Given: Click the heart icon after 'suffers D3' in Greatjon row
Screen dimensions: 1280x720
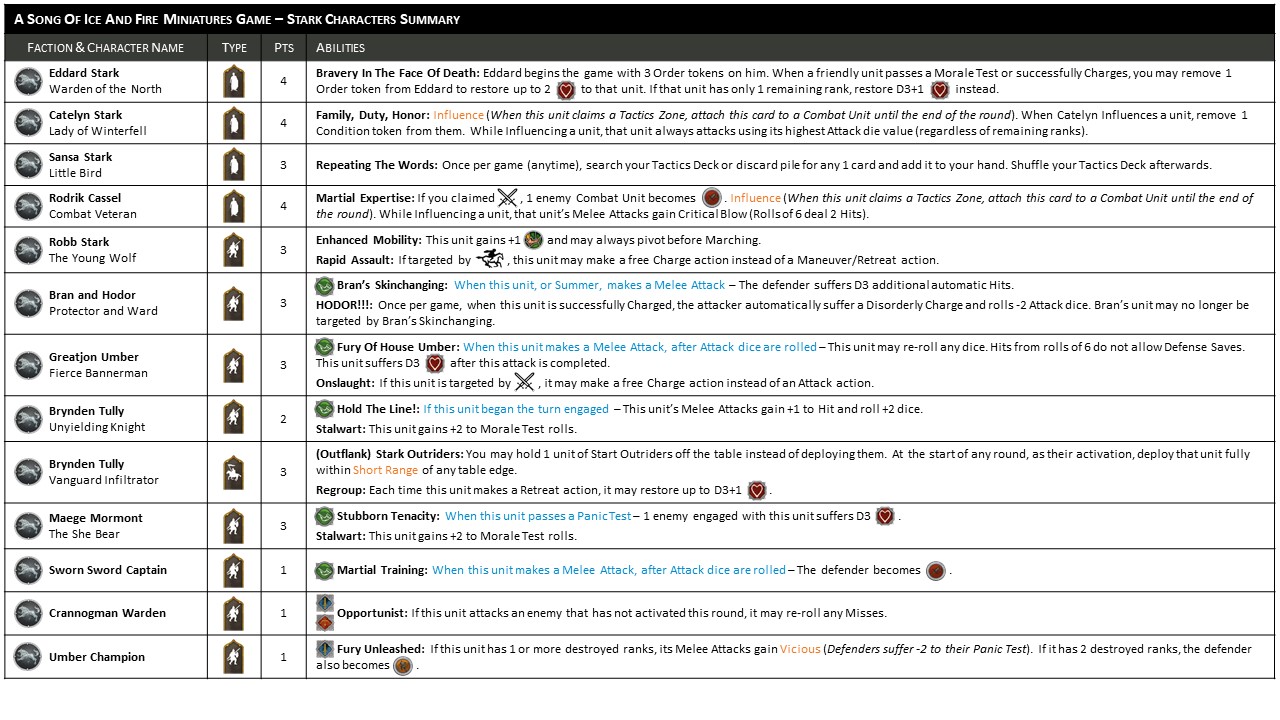Looking at the screenshot, I should pyautogui.click(x=434, y=363).
